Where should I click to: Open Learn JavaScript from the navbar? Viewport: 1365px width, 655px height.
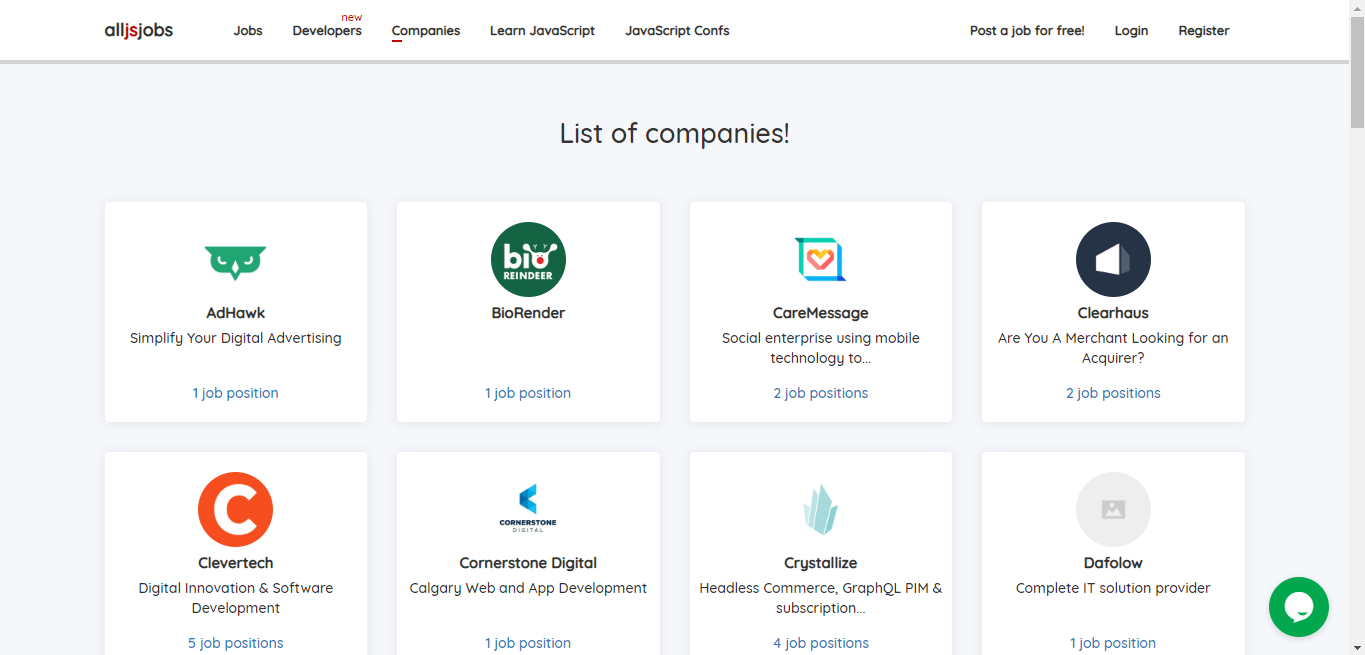(542, 31)
